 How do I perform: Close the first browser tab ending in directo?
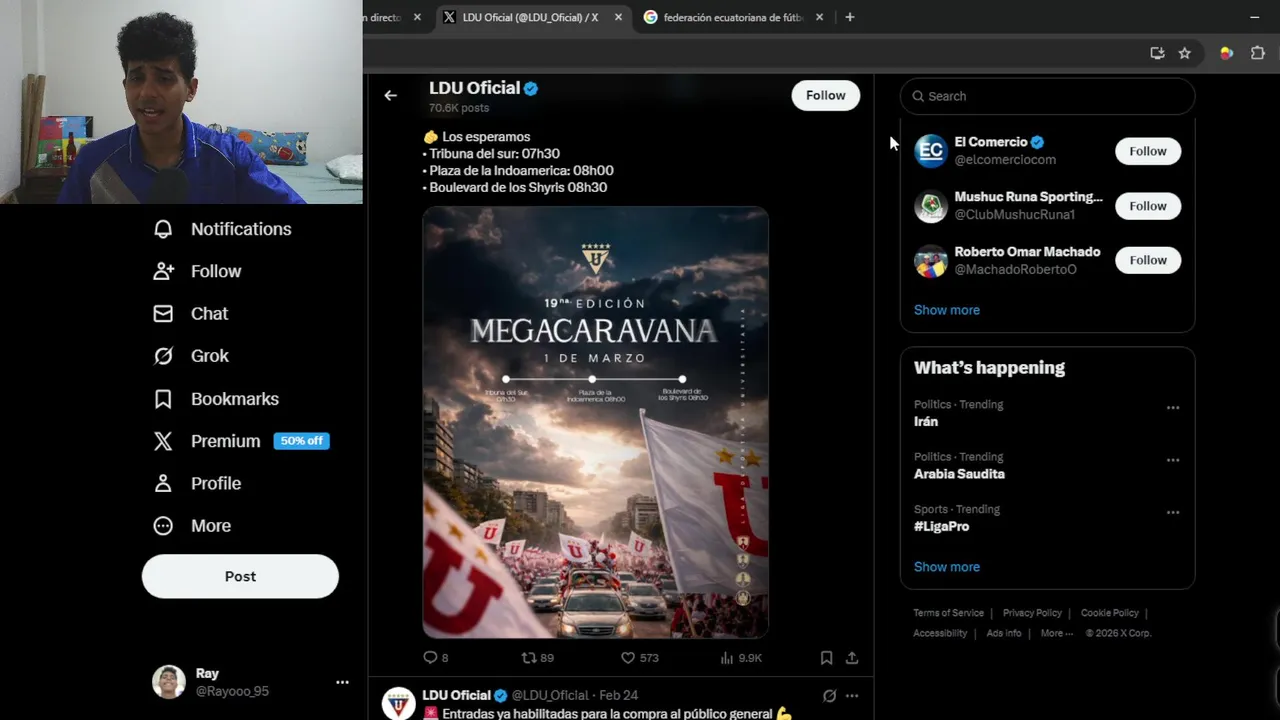coord(417,17)
